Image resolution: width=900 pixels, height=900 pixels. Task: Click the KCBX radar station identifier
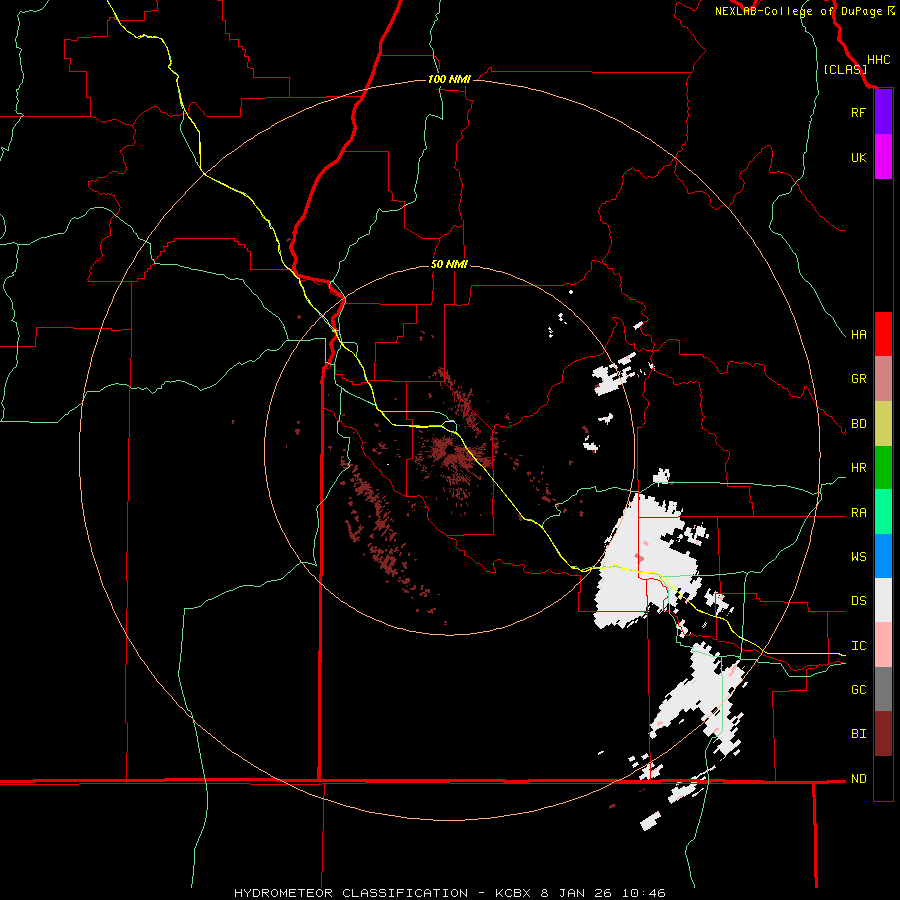point(514,893)
